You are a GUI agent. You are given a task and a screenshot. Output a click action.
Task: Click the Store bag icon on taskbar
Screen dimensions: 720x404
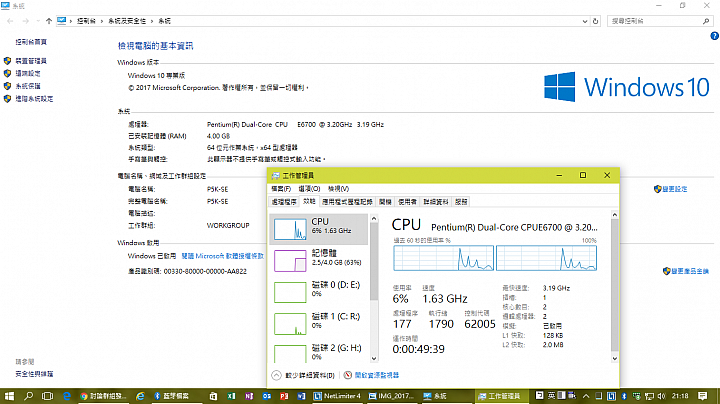pos(214,396)
